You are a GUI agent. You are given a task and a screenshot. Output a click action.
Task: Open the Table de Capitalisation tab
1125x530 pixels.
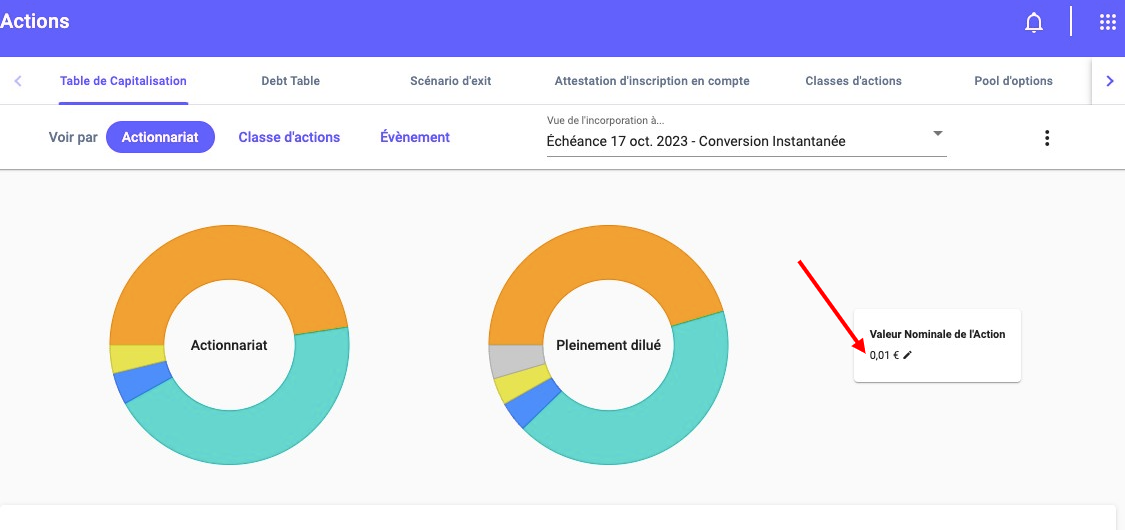(123, 81)
